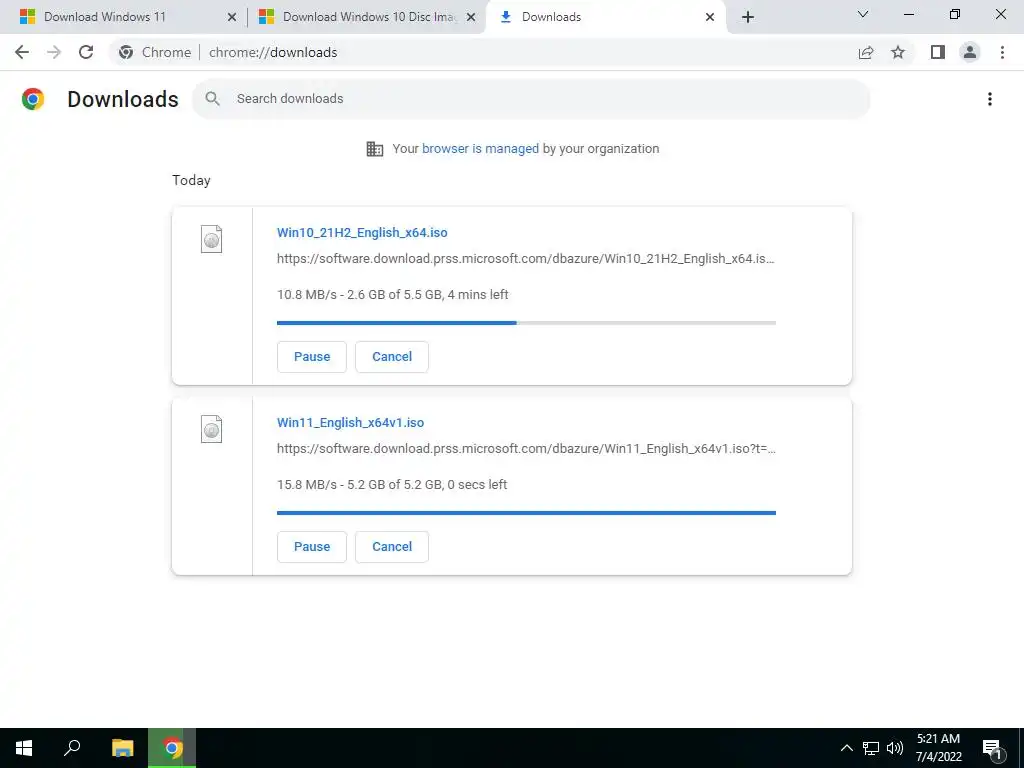This screenshot has width=1024, height=768.
Task: Cancel the Win10_21H2 download
Action: [x=392, y=357]
